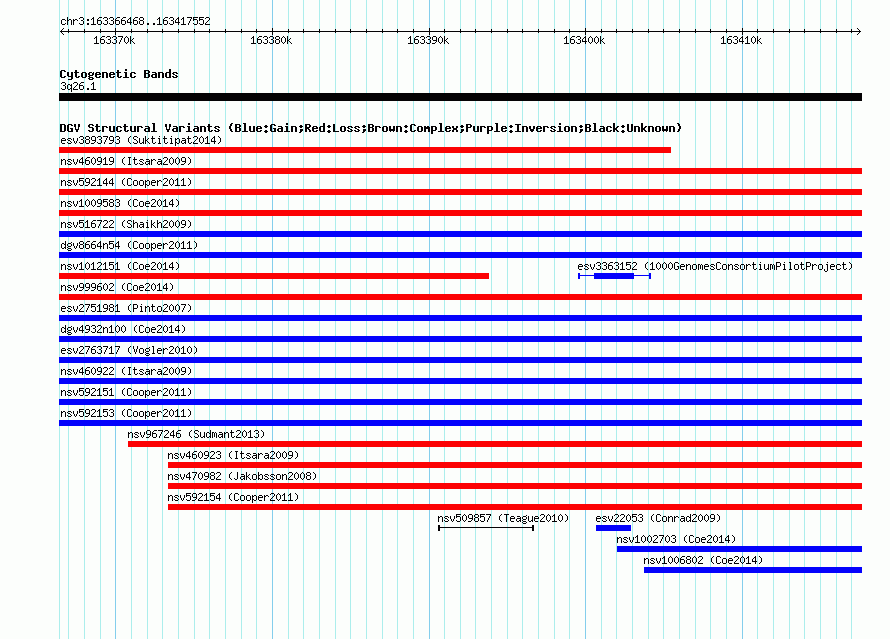
Task: Click the black 3q26.1 cytogenetic band bar
Action: (460, 97)
